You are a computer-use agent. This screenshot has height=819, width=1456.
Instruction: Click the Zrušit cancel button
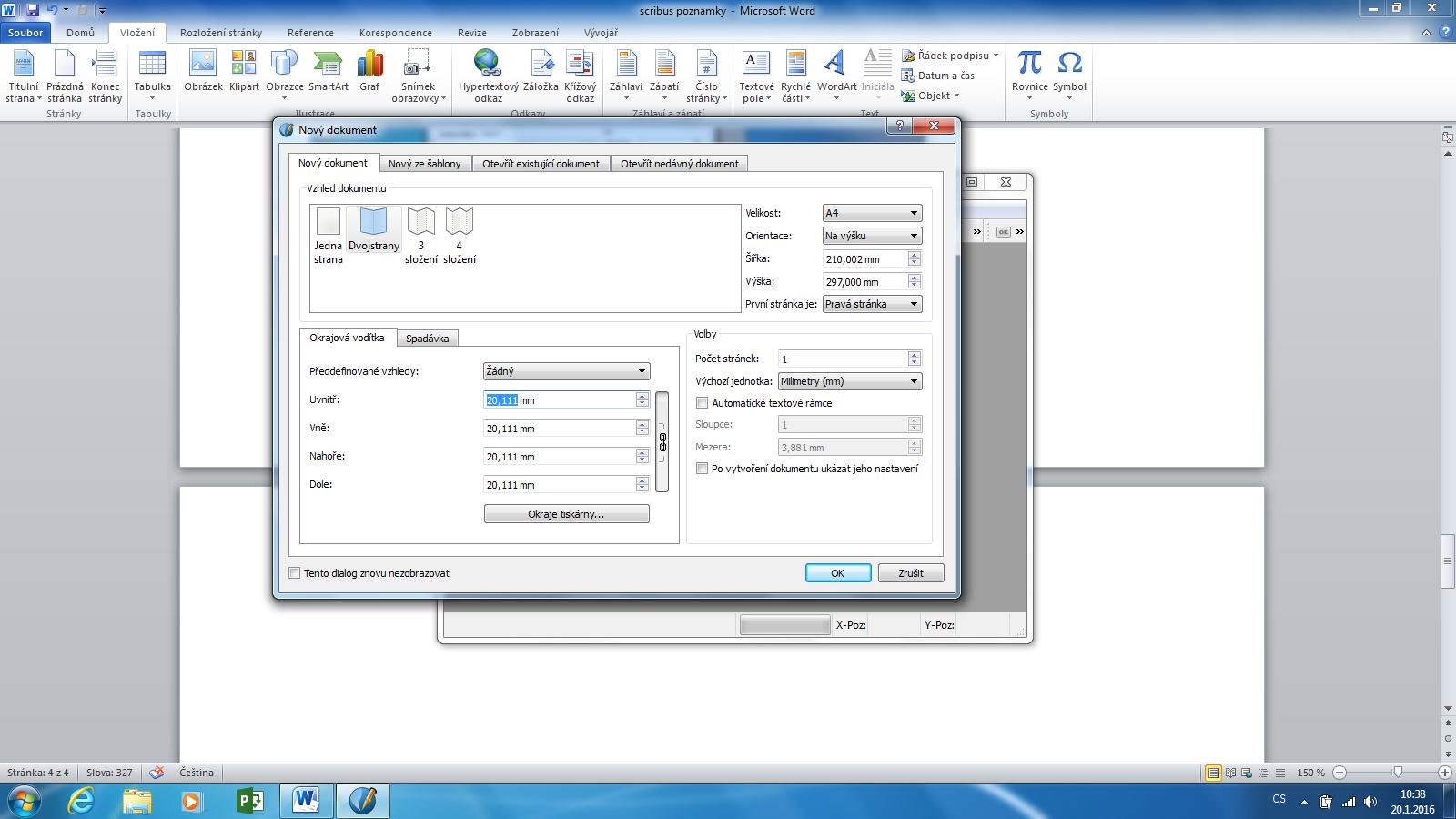click(x=911, y=573)
